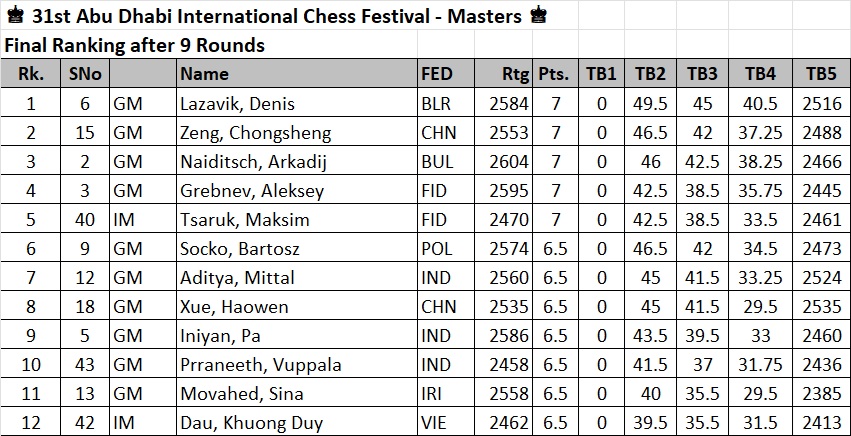
Task: Select Xue, Haowen's TB5 value 2535
Action: [821, 306]
